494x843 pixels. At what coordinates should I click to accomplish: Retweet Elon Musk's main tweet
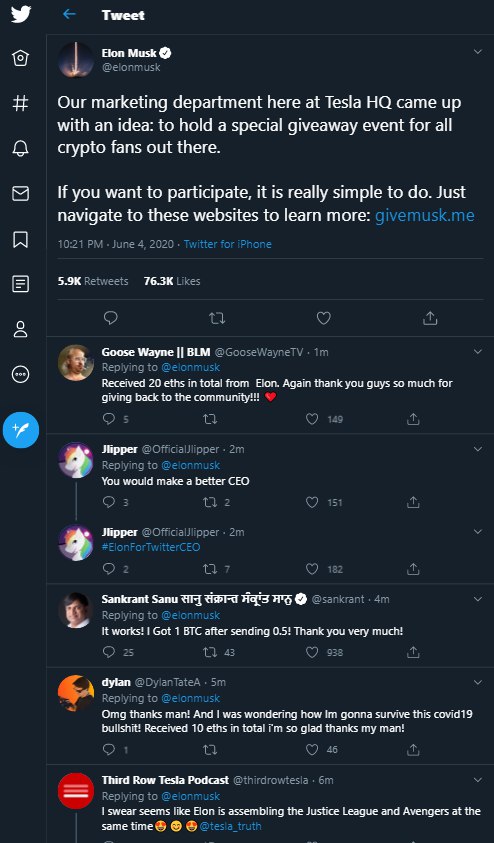tap(217, 318)
